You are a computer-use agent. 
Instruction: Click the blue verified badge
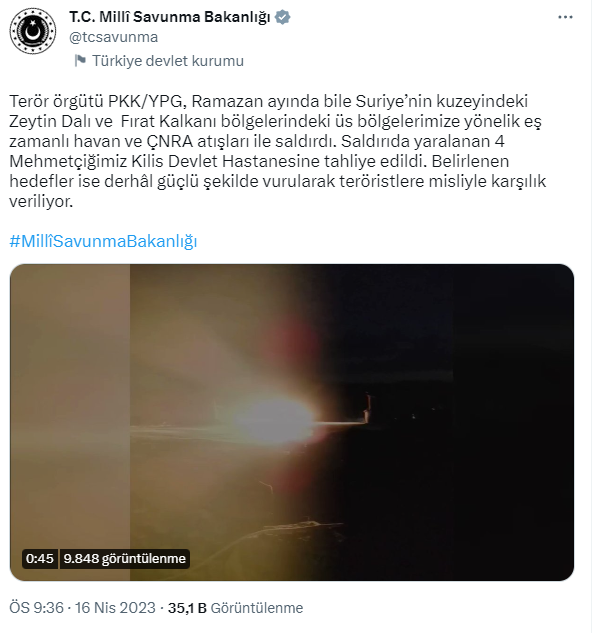pos(282,17)
